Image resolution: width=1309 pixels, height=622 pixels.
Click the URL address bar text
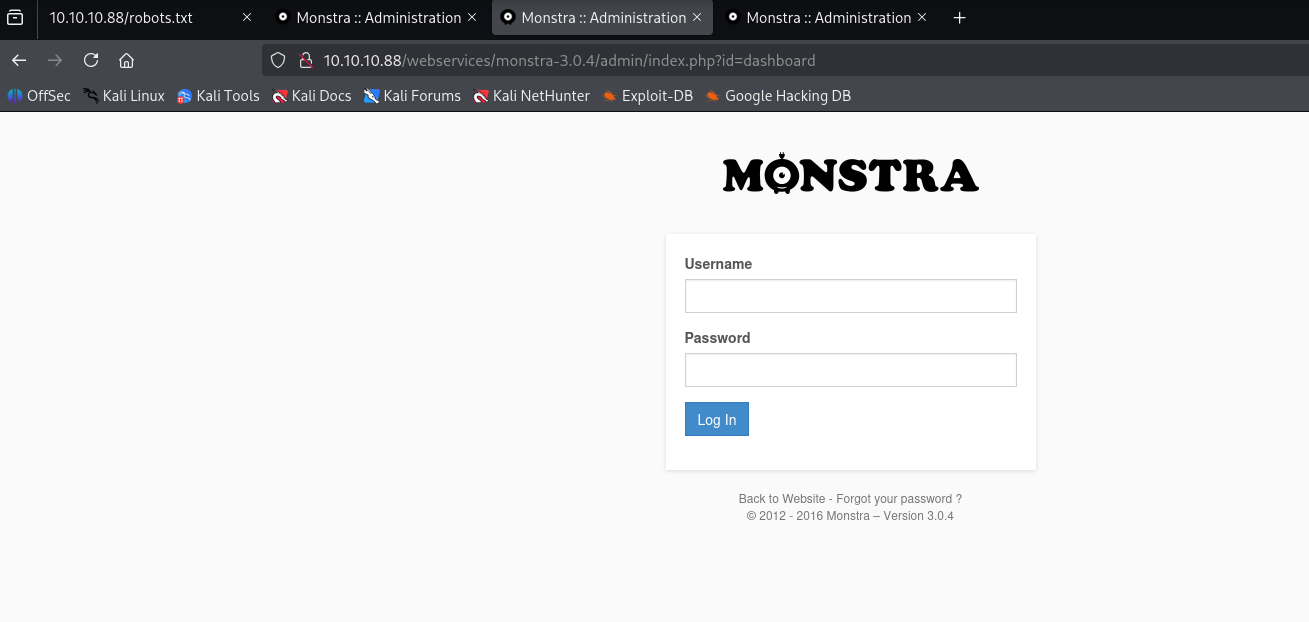[569, 60]
